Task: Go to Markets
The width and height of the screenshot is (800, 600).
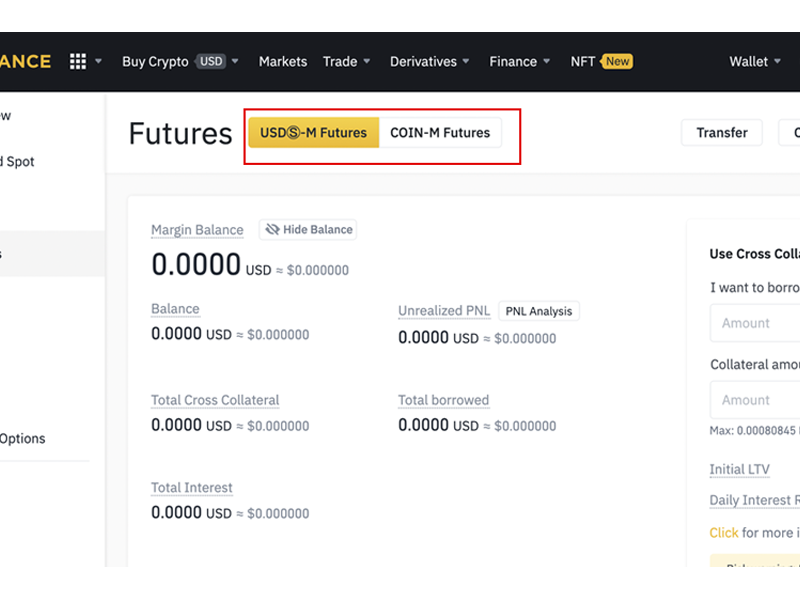Action: click(283, 62)
